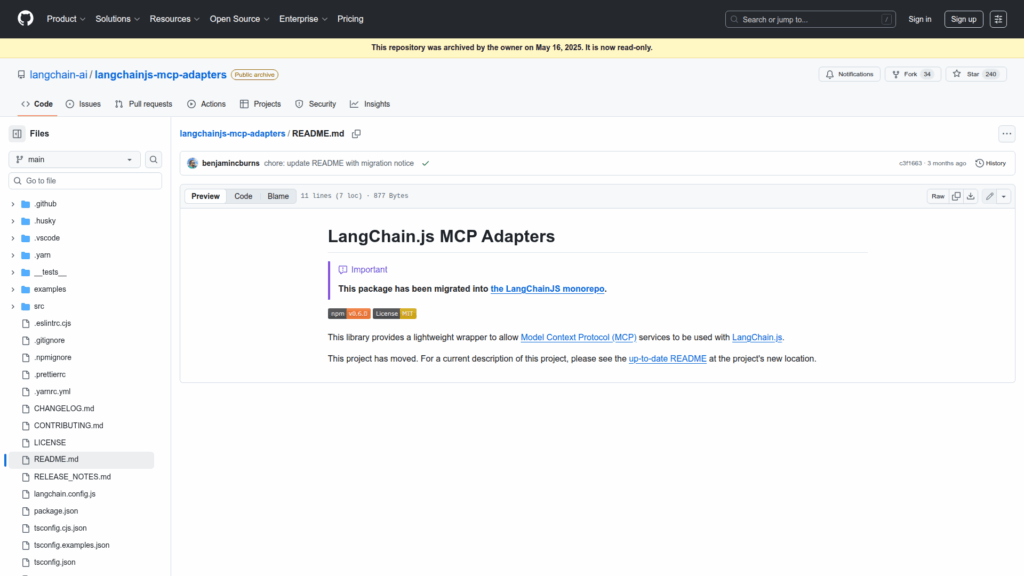This screenshot has height=576, width=1024.
Task: Open the Pull requests tab
Action: (x=143, y=104)
